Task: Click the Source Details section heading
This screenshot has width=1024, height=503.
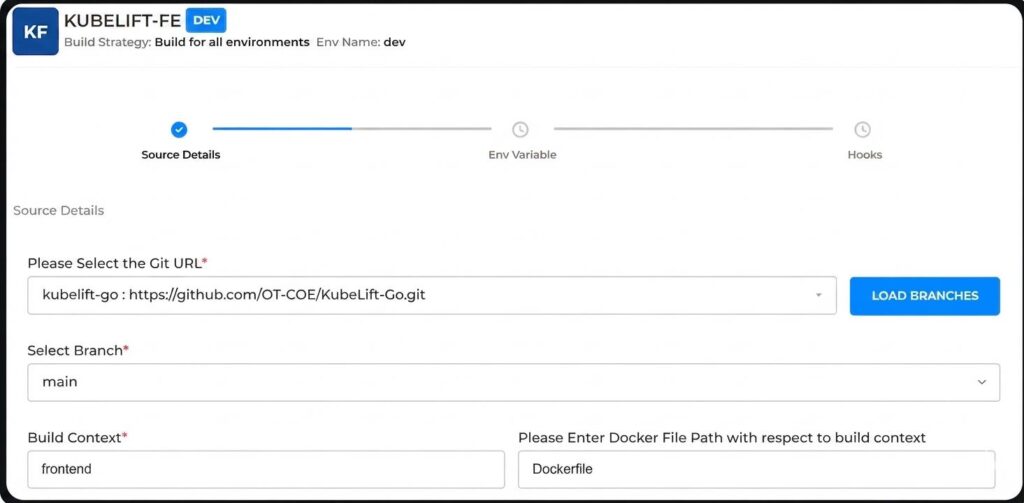Action: pyautogui.click(x=59, y=211)
